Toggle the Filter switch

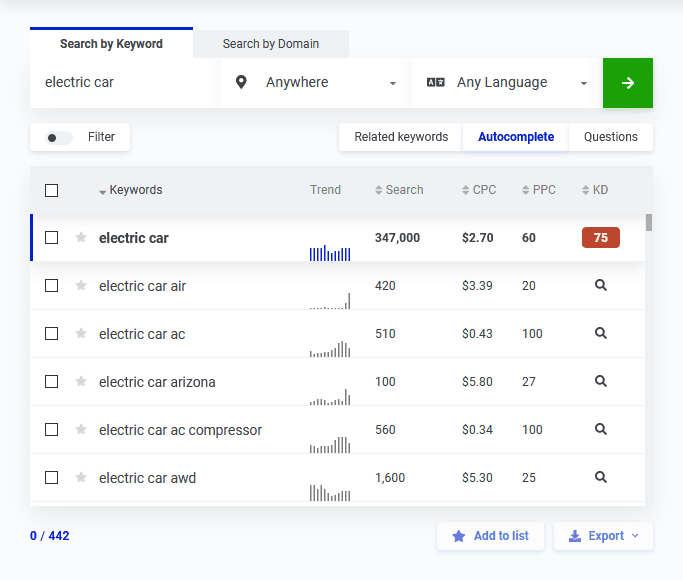click(x=59, y=138)
